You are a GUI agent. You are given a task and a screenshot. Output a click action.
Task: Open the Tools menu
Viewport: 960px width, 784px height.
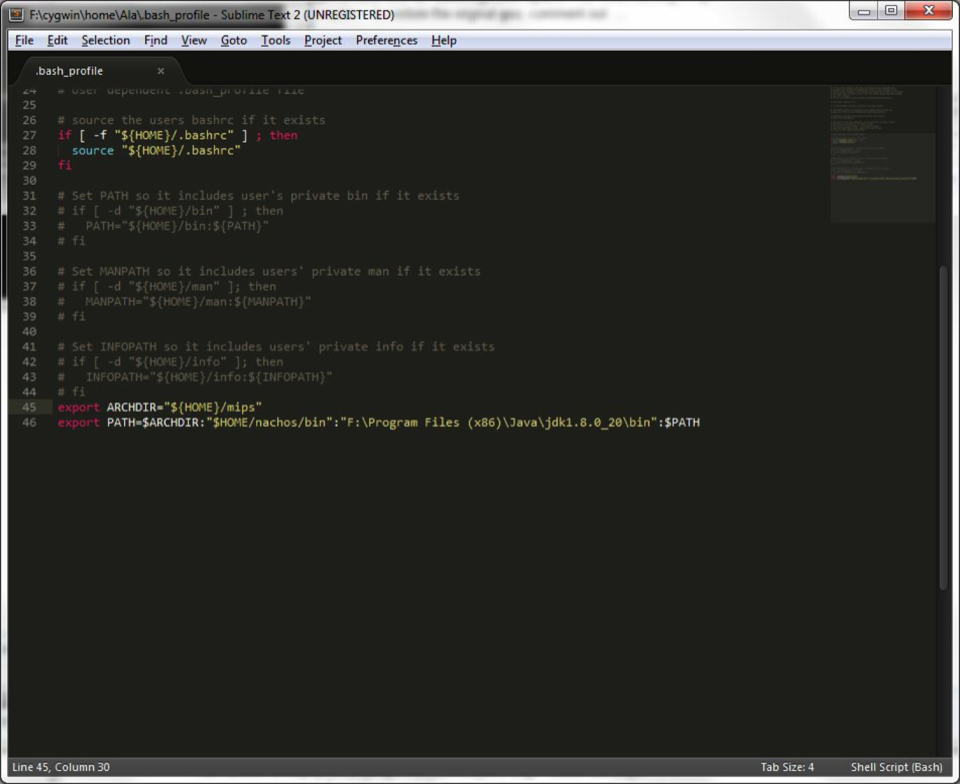275,40
